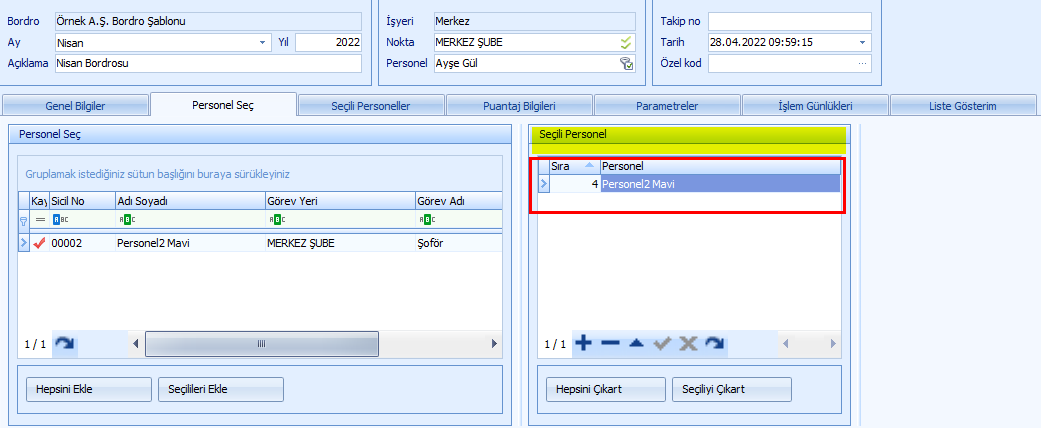
Task: Open the Özel kod ellipsis selector
Action: pyautogui.click(x=862, y=63)
